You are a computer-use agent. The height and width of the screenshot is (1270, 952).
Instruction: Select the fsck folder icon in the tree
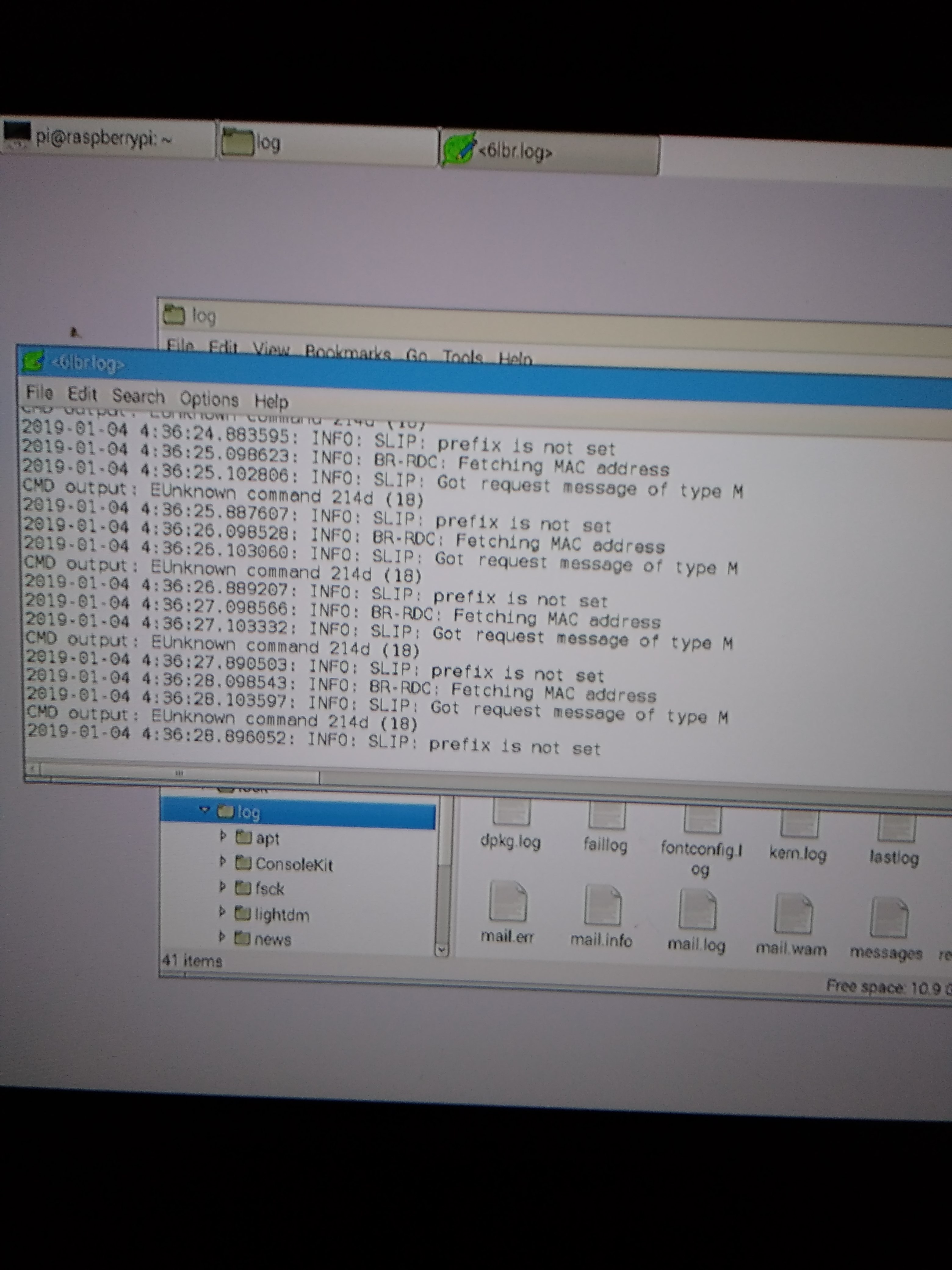point(244,887)
